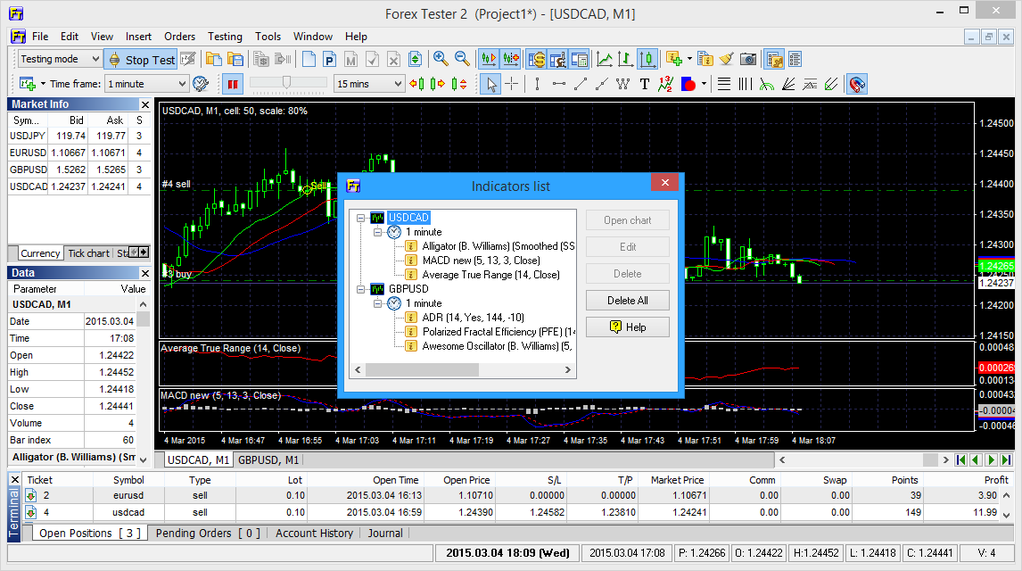The image size is (1022, 571).
Task: Open the Account History tab
Action: click(314, 533)
